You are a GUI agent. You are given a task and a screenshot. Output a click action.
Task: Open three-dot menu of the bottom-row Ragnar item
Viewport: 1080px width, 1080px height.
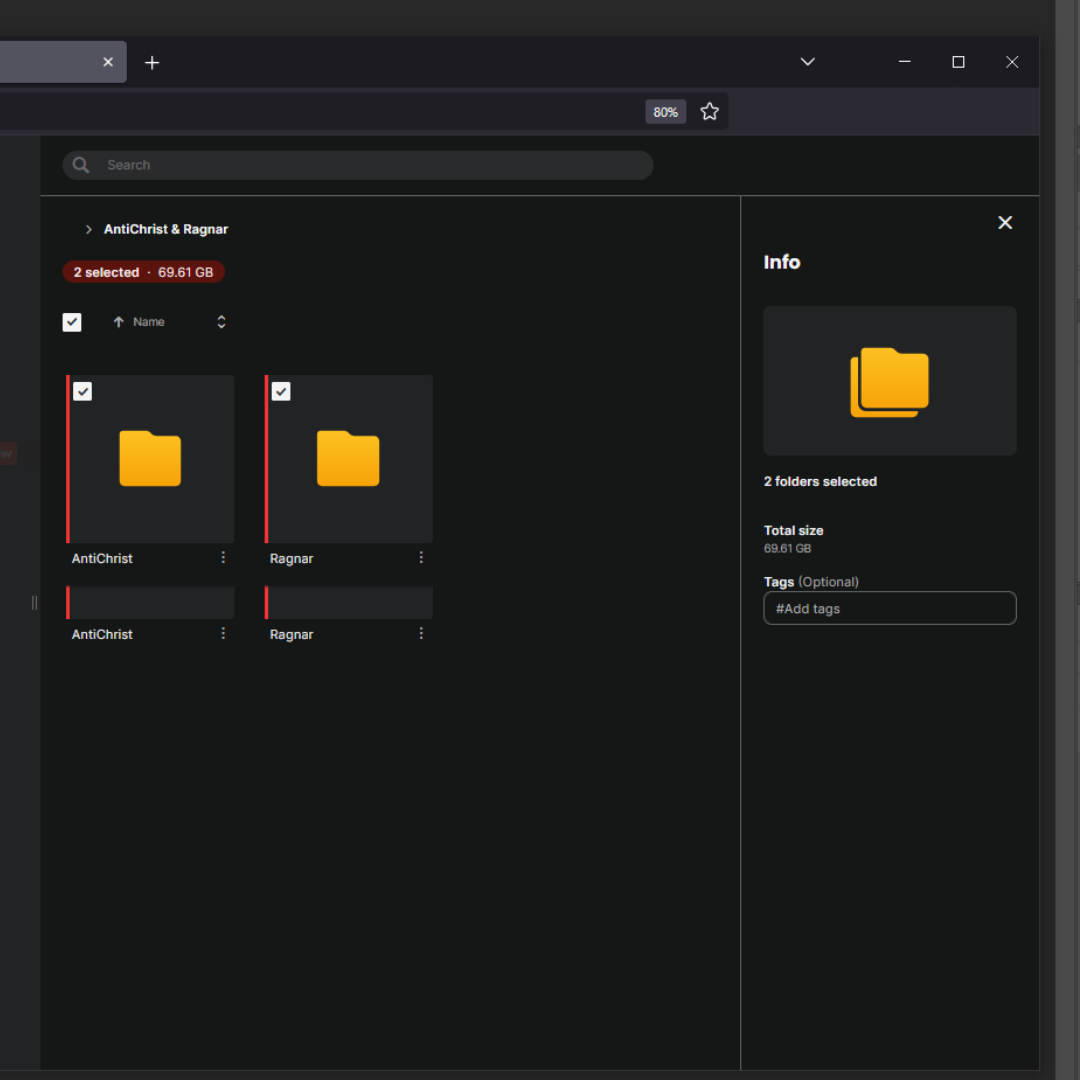point(421,634)
